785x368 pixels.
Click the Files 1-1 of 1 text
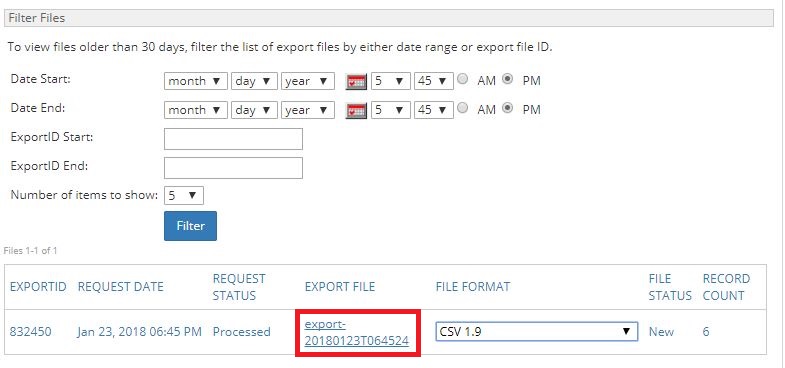click(x=30, y=251)
